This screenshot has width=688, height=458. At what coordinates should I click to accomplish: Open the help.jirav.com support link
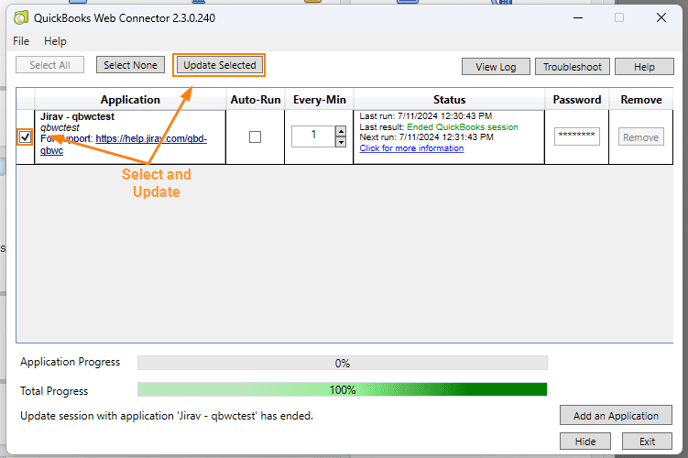[x=151, y=139]
